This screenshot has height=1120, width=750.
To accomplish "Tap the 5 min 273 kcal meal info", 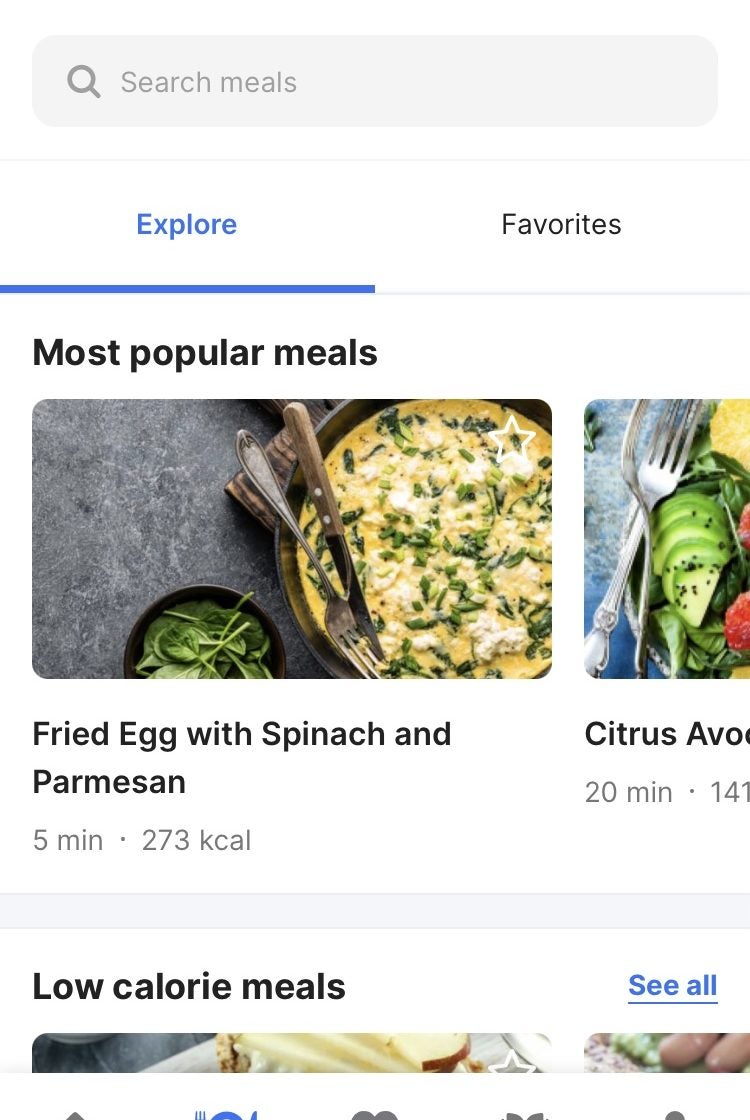I will tap(141, 840).
